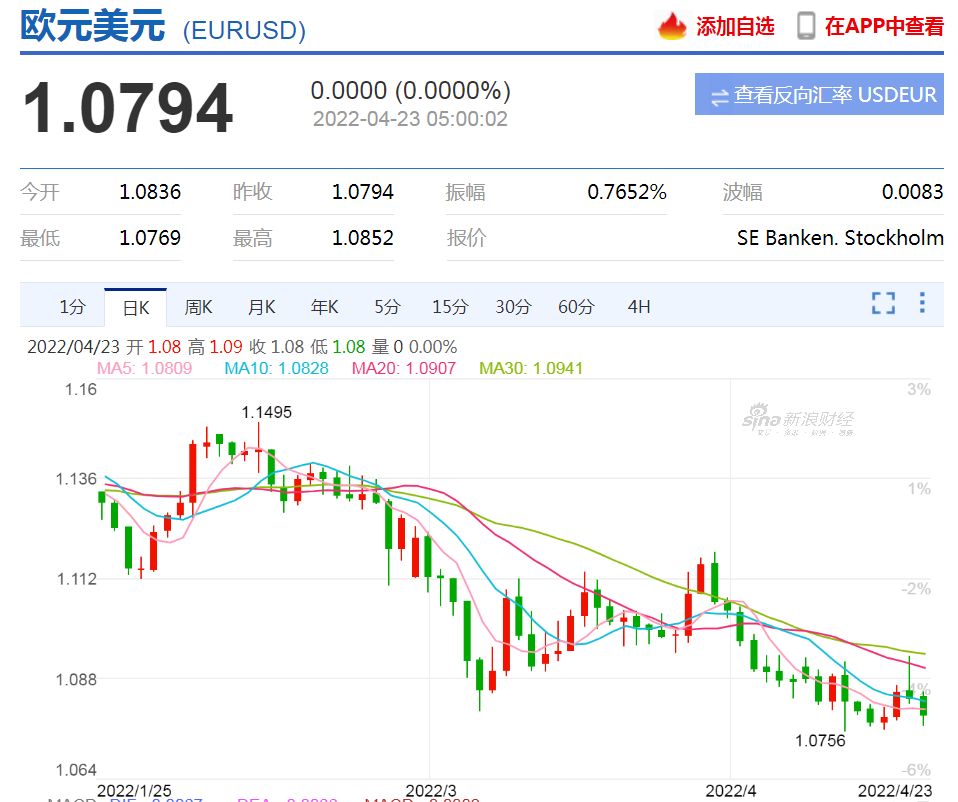Choose the 30分 interval tab
This screenshot has height=802, width=958.
pyautogui.click(x=513, y=307)
